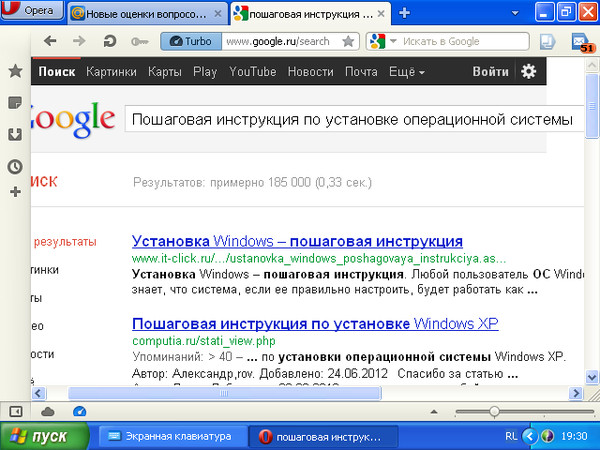Image resolution: width=600 pixels, height=450 pixels.
Task: Go back to previous page
Action: (x=50, y=41)
